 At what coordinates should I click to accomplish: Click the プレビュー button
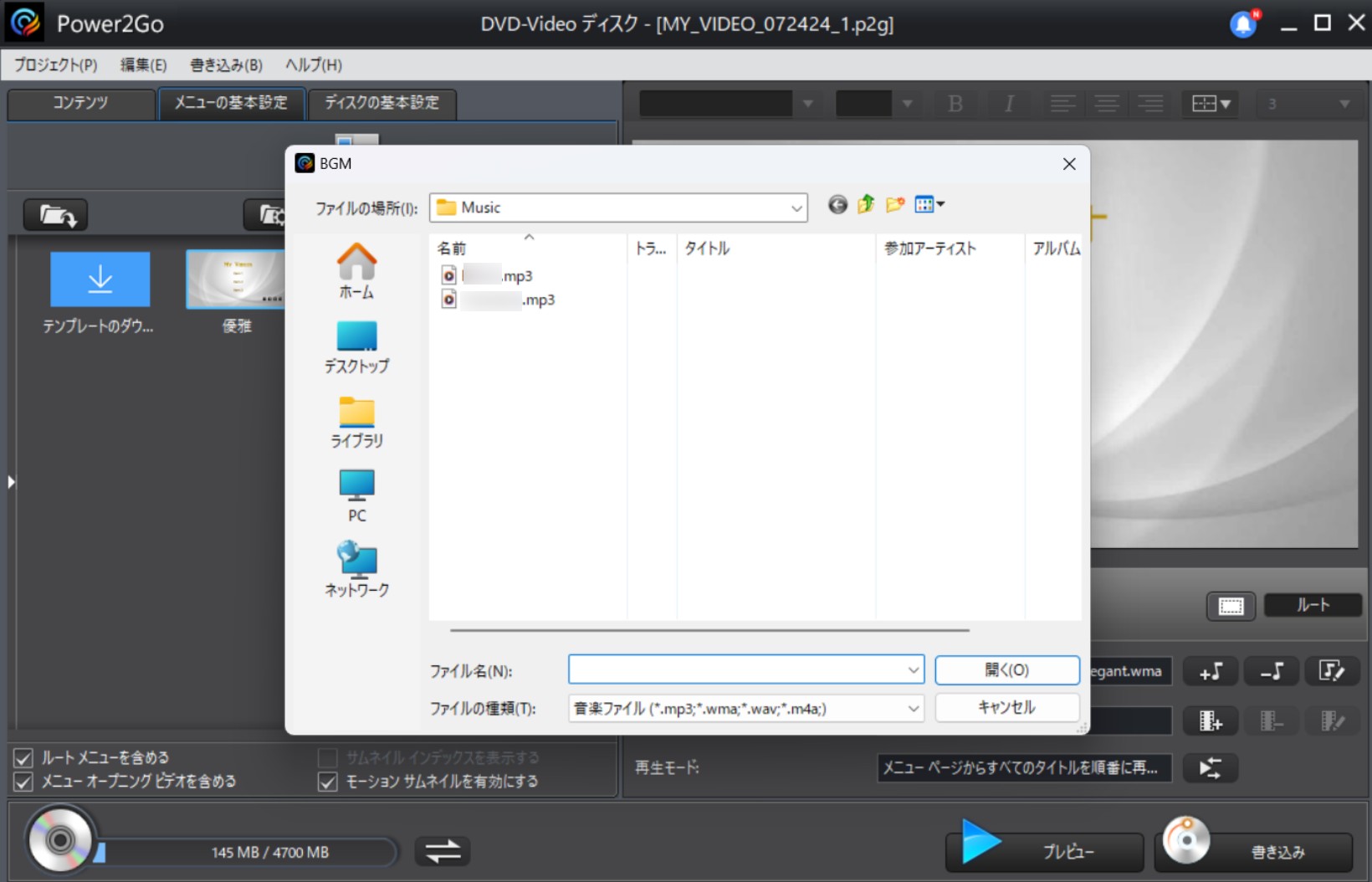tap(1045, 851)
